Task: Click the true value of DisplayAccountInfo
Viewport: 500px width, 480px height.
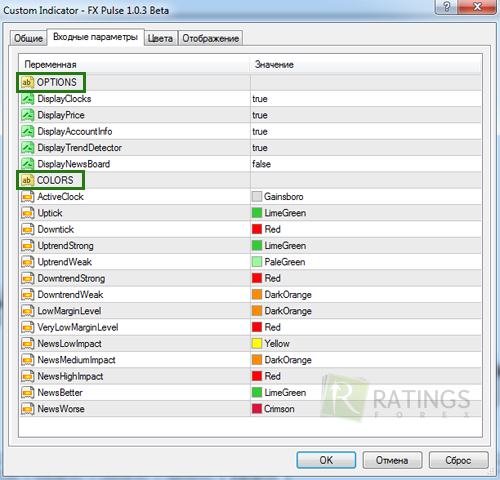Action: click(x=260, y=132)
